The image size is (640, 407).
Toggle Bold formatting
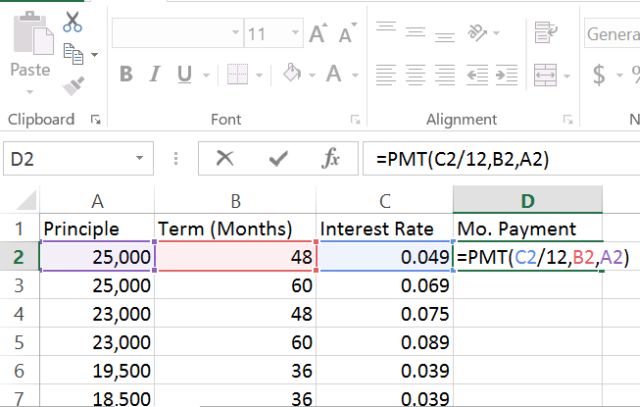pos(126,74)
